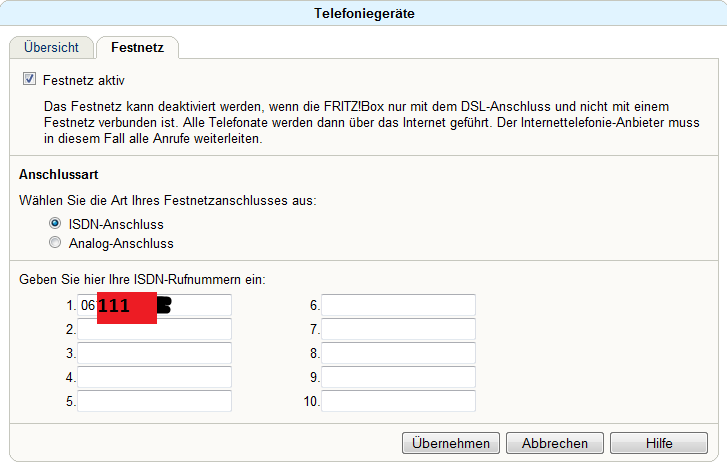Focus ISDN number field 6

398,305
